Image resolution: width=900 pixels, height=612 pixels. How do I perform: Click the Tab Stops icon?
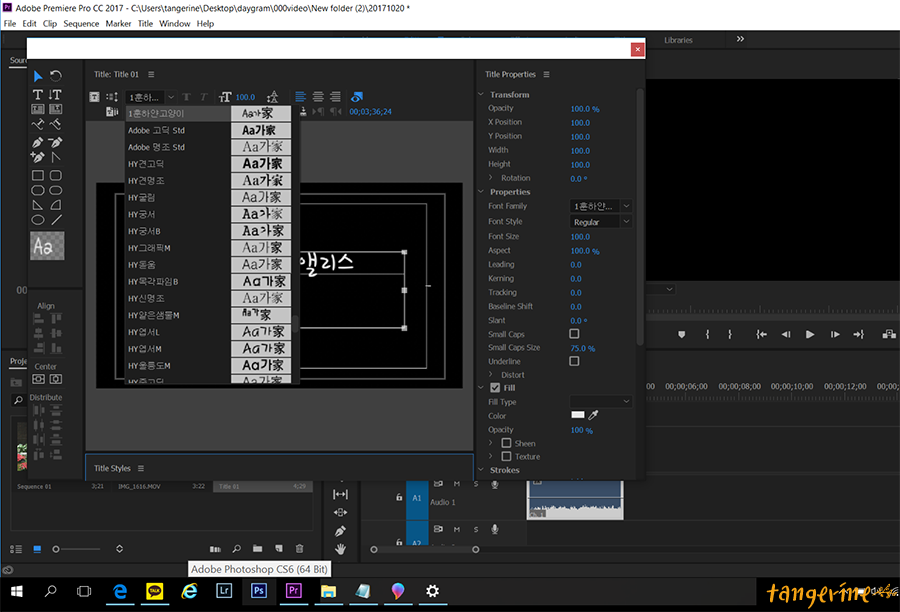[x=303, y=111]
